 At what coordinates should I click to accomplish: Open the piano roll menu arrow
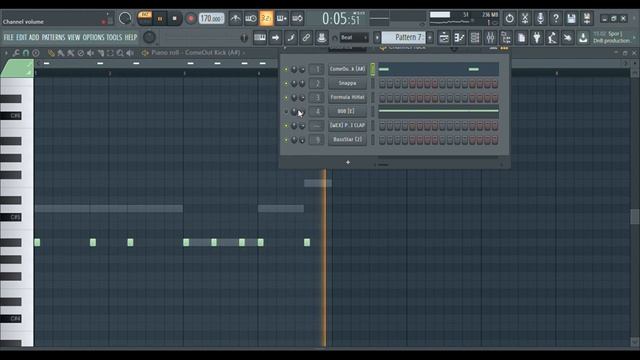pyautogui.click(x=6, y=53)
